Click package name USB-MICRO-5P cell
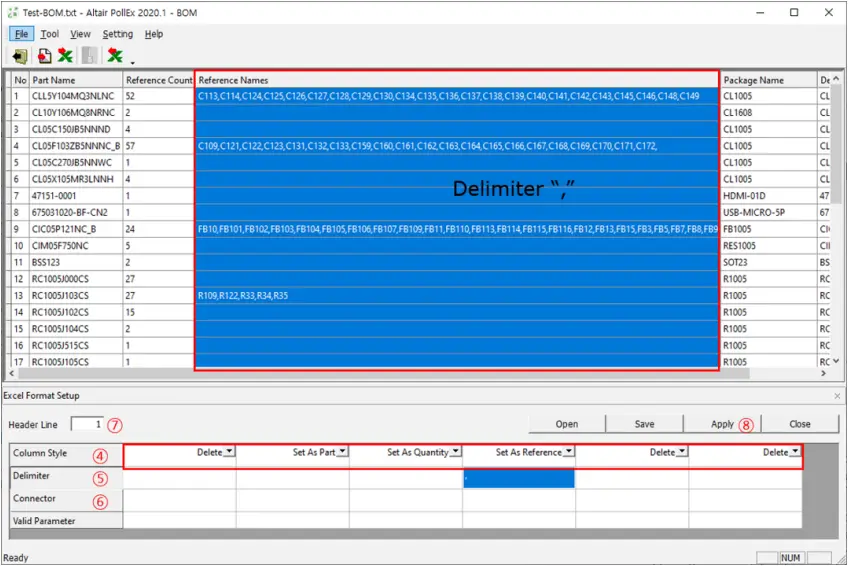The width and height of the screenshot is (848, 566). coord(768,212)
